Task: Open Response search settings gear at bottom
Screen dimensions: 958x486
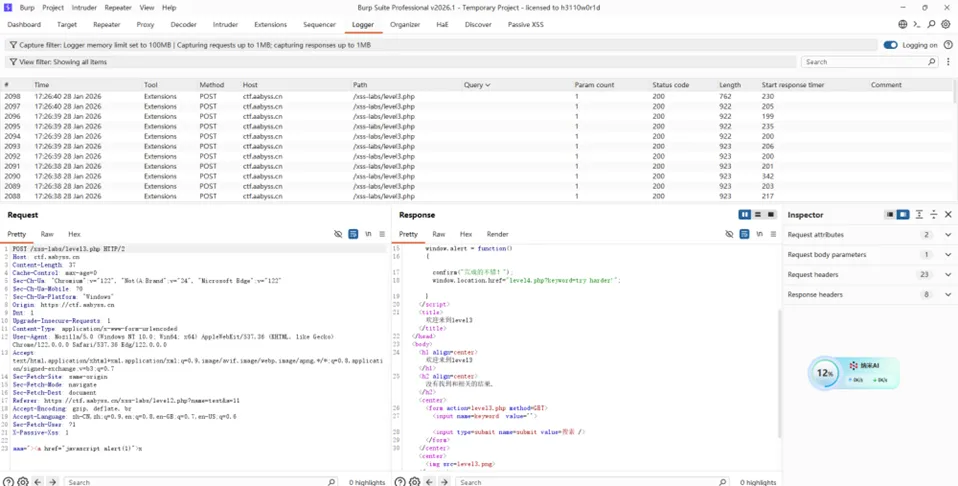Action: pyautogui.click(x=414, y=482)
